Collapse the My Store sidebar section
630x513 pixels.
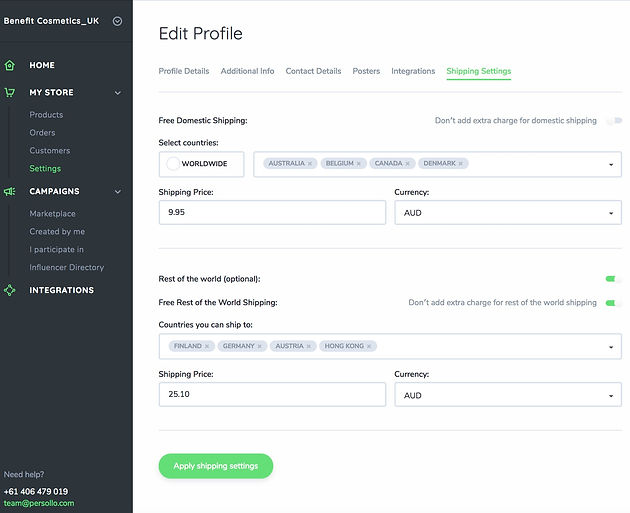118,93
